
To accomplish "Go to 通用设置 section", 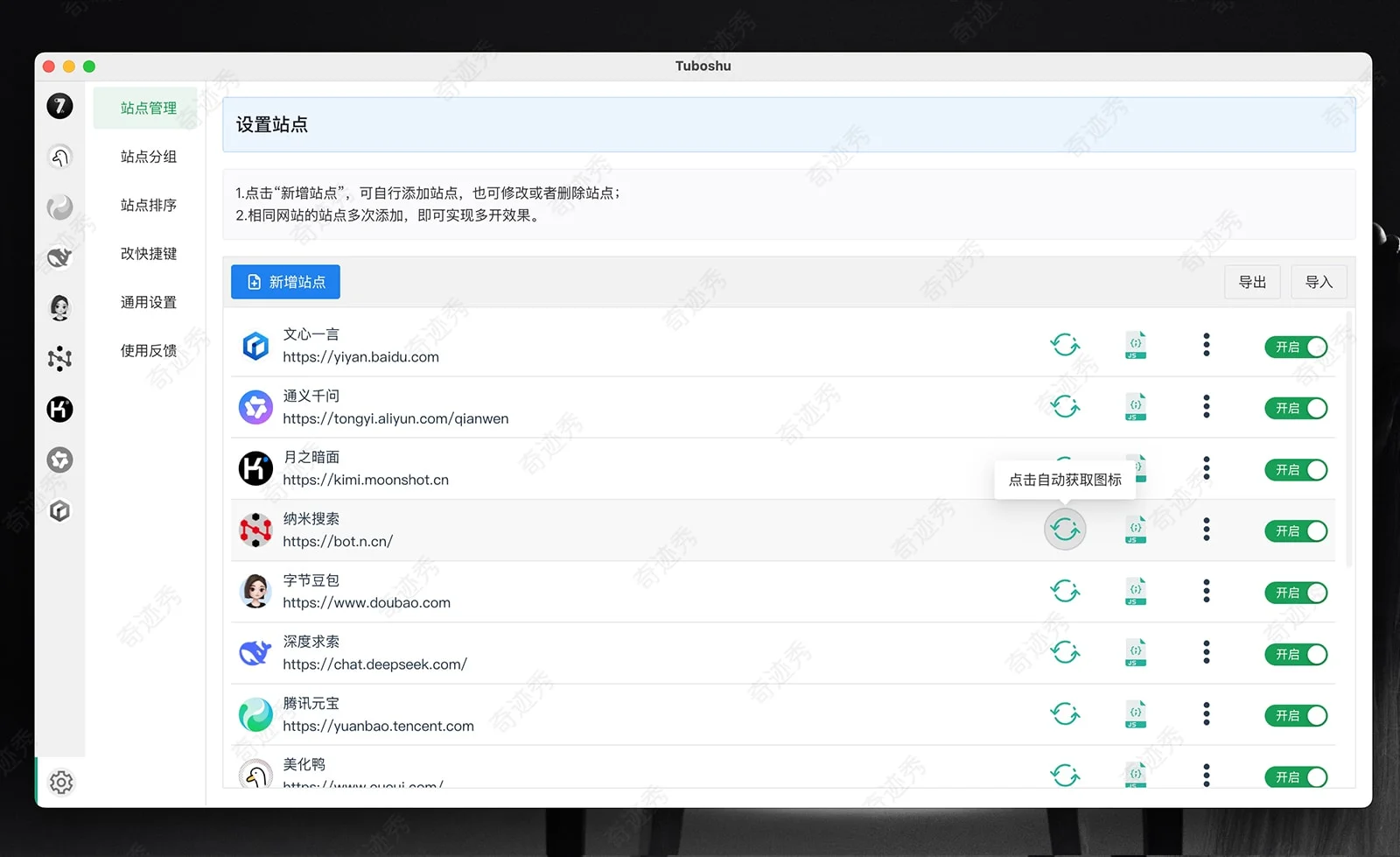I will click(x=149, y=302).
